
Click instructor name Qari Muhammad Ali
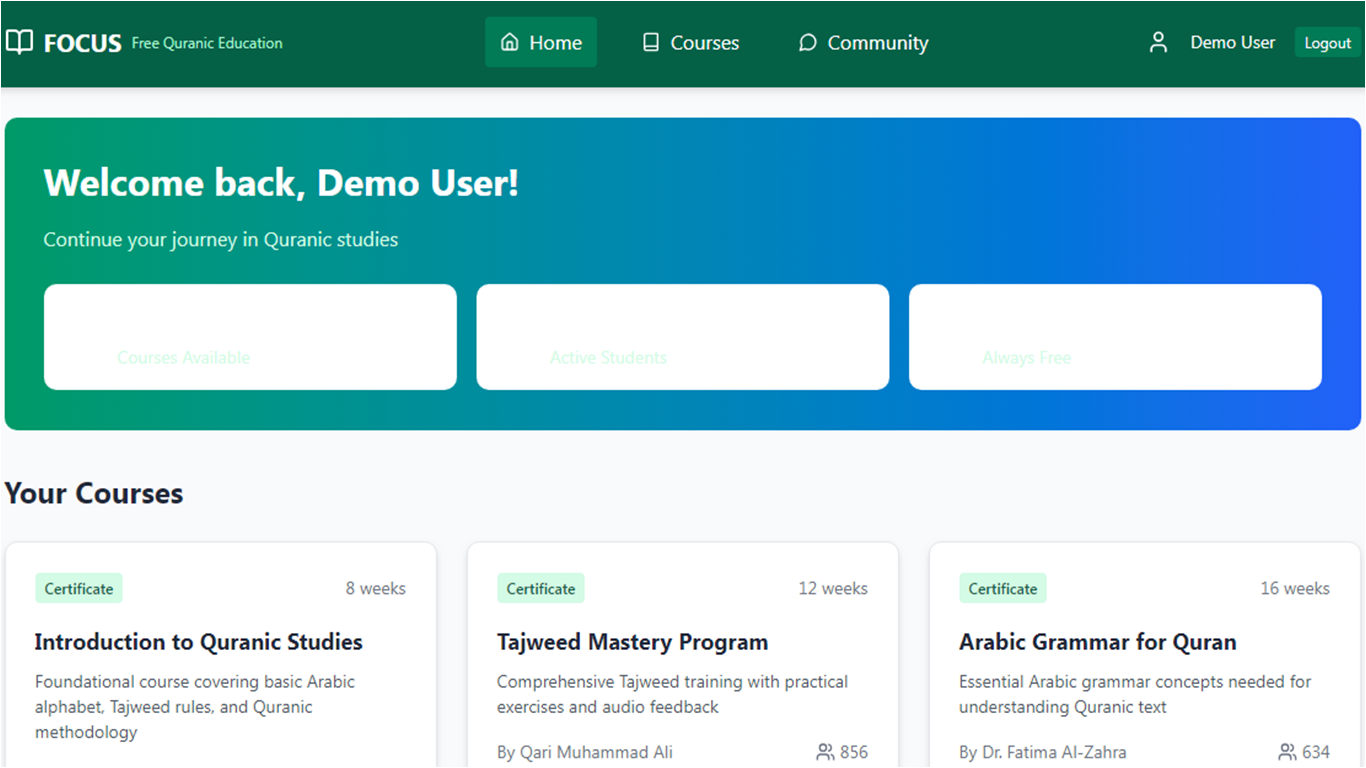click(585, 751)
